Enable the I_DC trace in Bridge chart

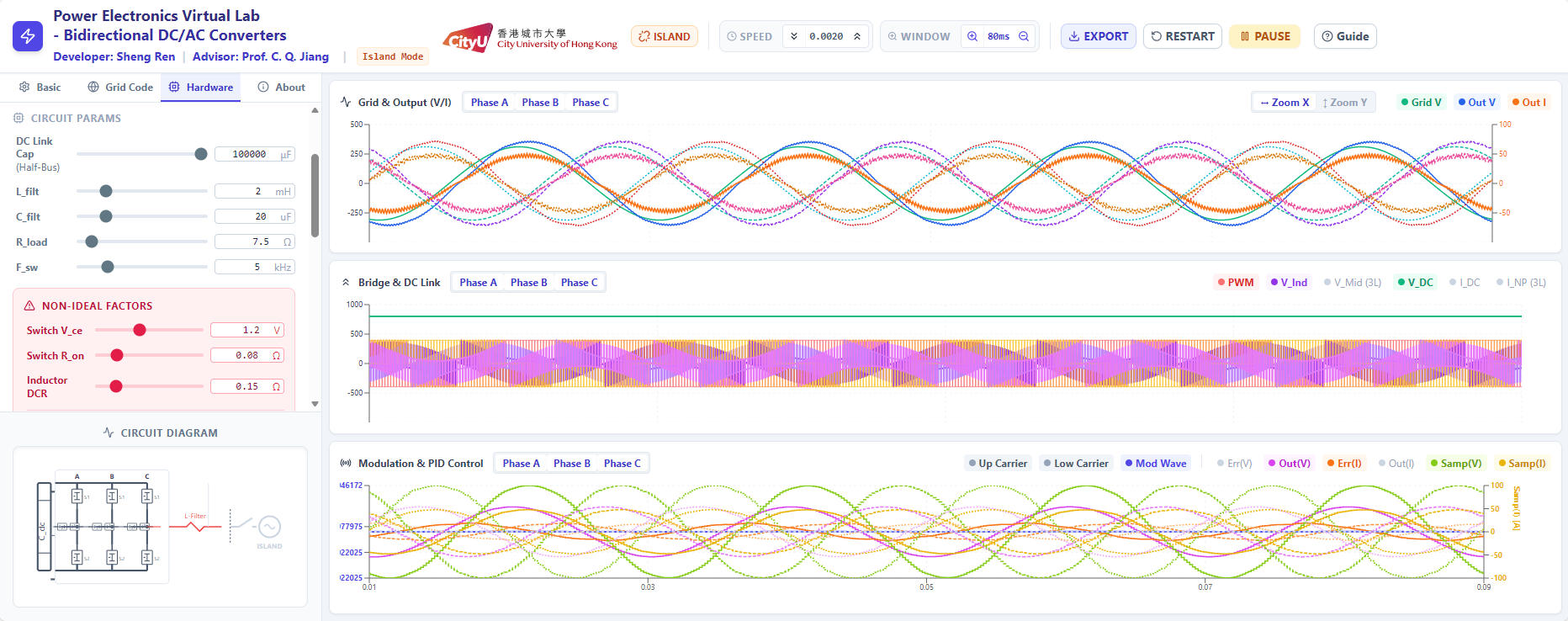[x=1465, y=283]
